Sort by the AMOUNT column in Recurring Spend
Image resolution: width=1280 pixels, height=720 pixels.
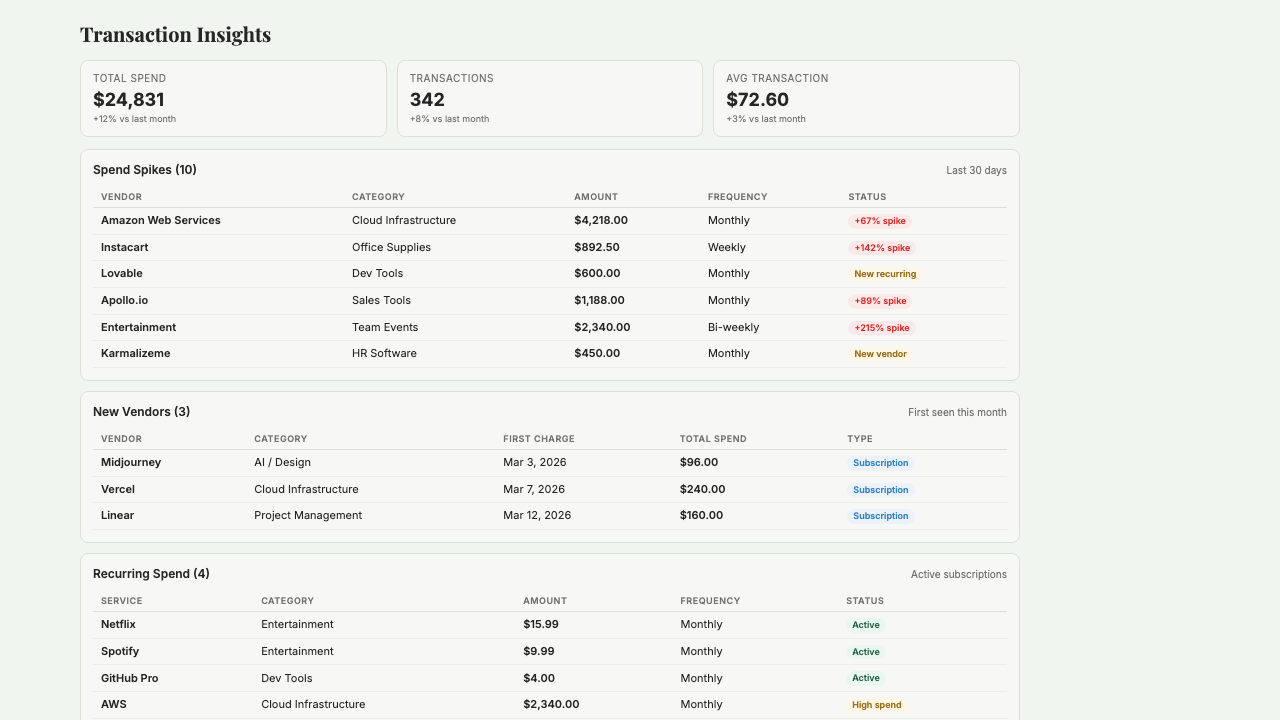pyautogui.click(x=545, y=601)
